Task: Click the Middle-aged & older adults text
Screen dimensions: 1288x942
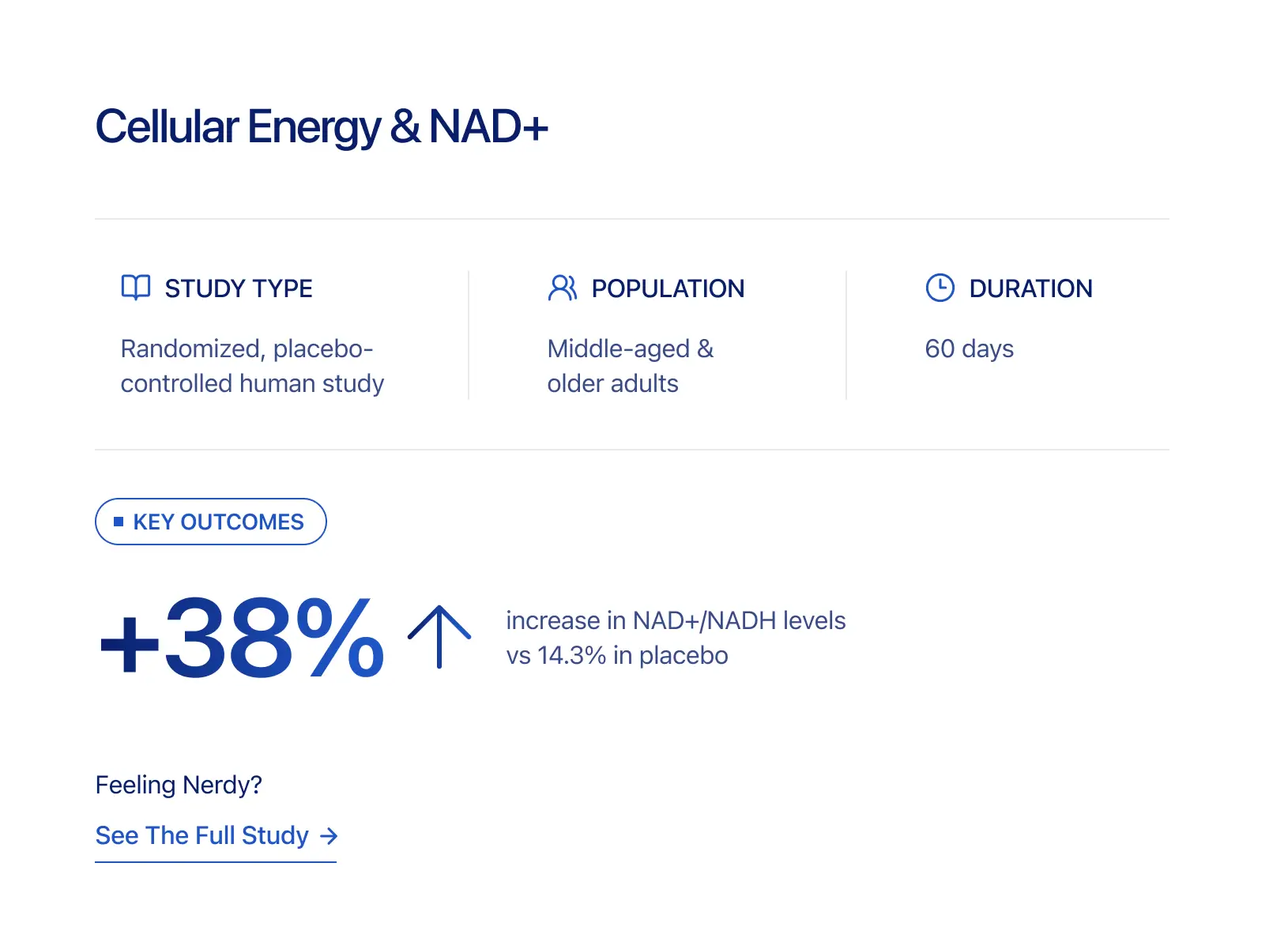Action: 630,366
